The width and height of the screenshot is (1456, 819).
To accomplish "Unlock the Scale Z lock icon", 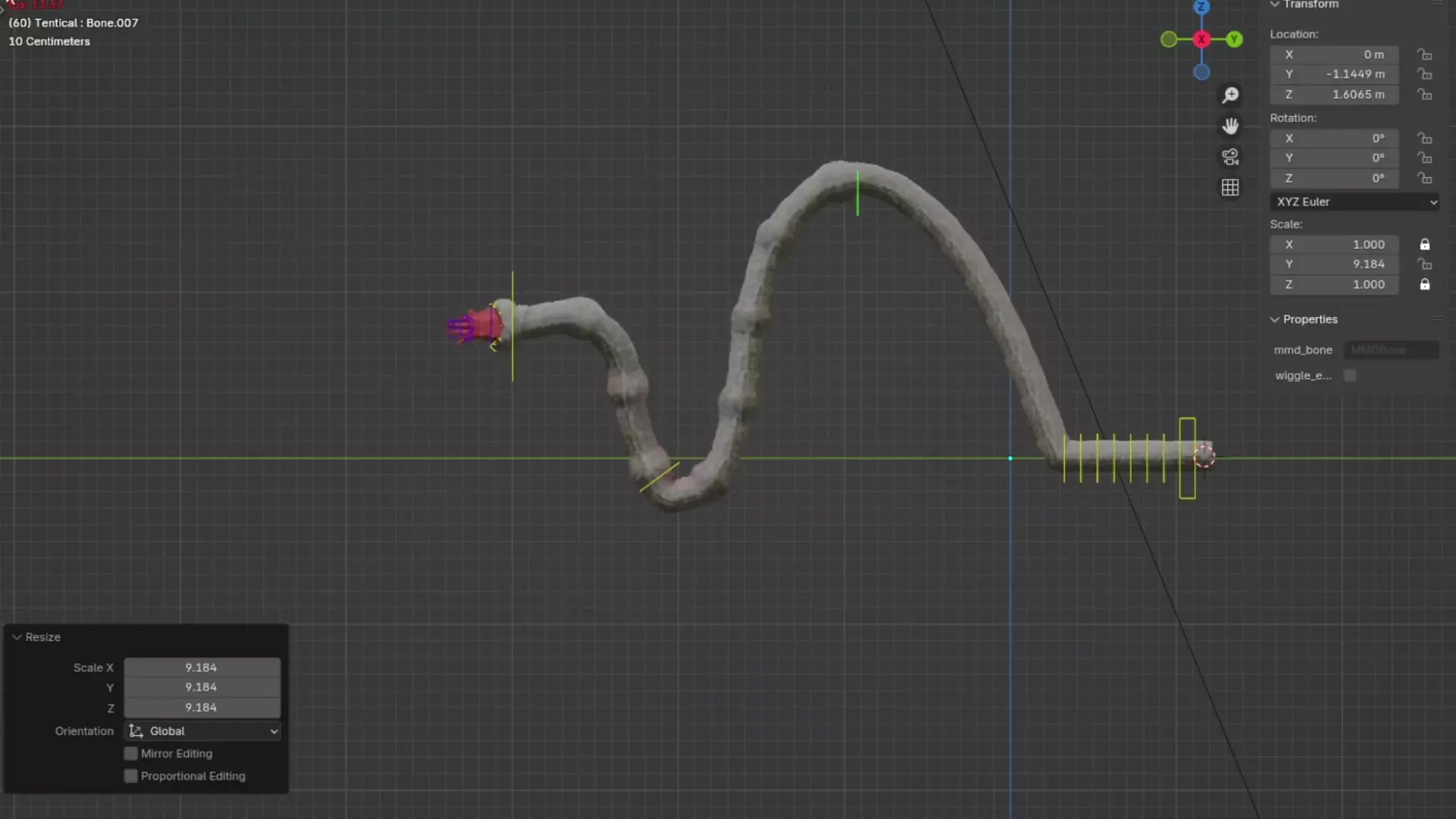I will (1425, 284).
